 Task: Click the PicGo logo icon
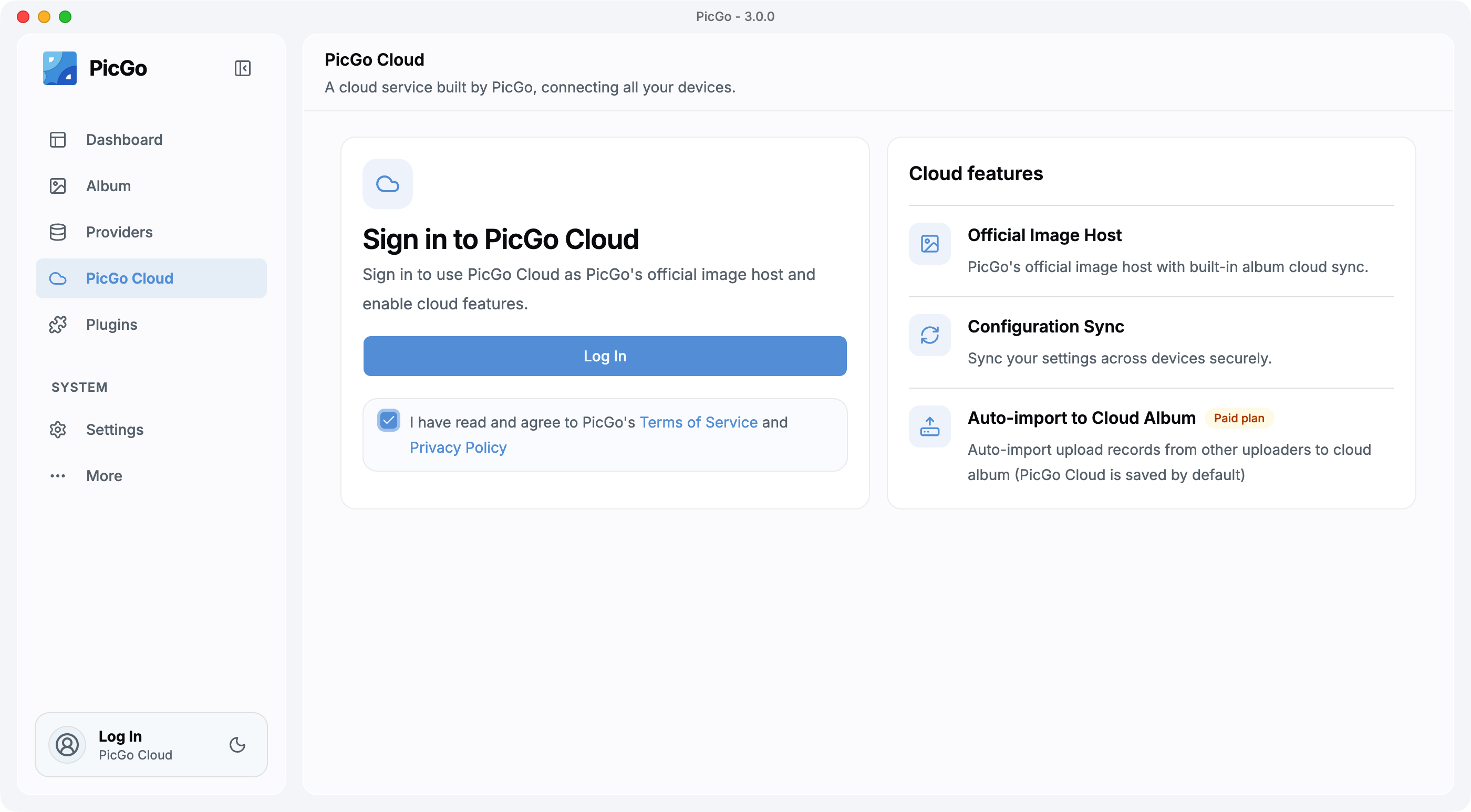(59, 68)
